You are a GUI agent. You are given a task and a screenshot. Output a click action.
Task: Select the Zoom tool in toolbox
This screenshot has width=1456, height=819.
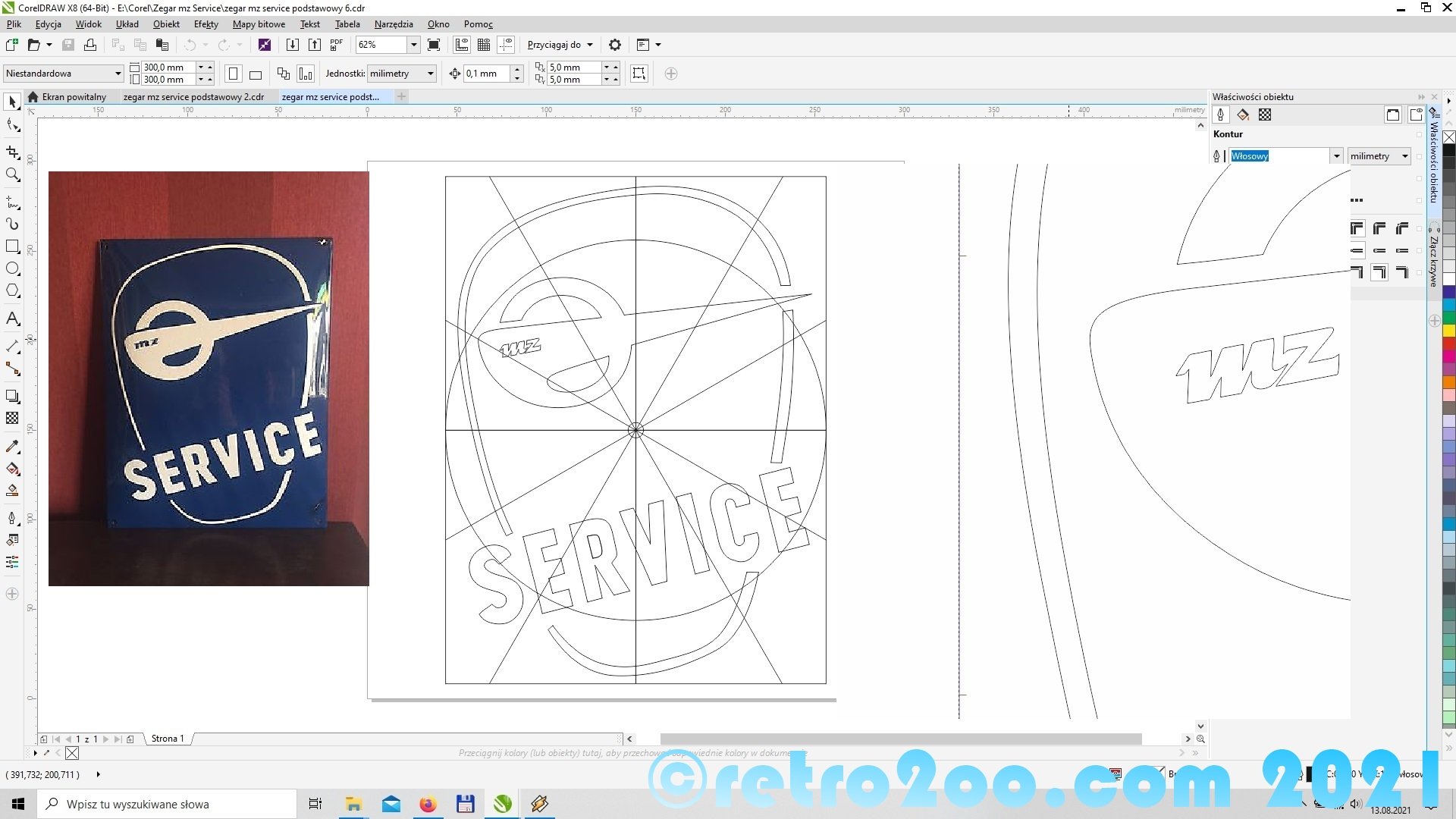(x=12, y=175)
